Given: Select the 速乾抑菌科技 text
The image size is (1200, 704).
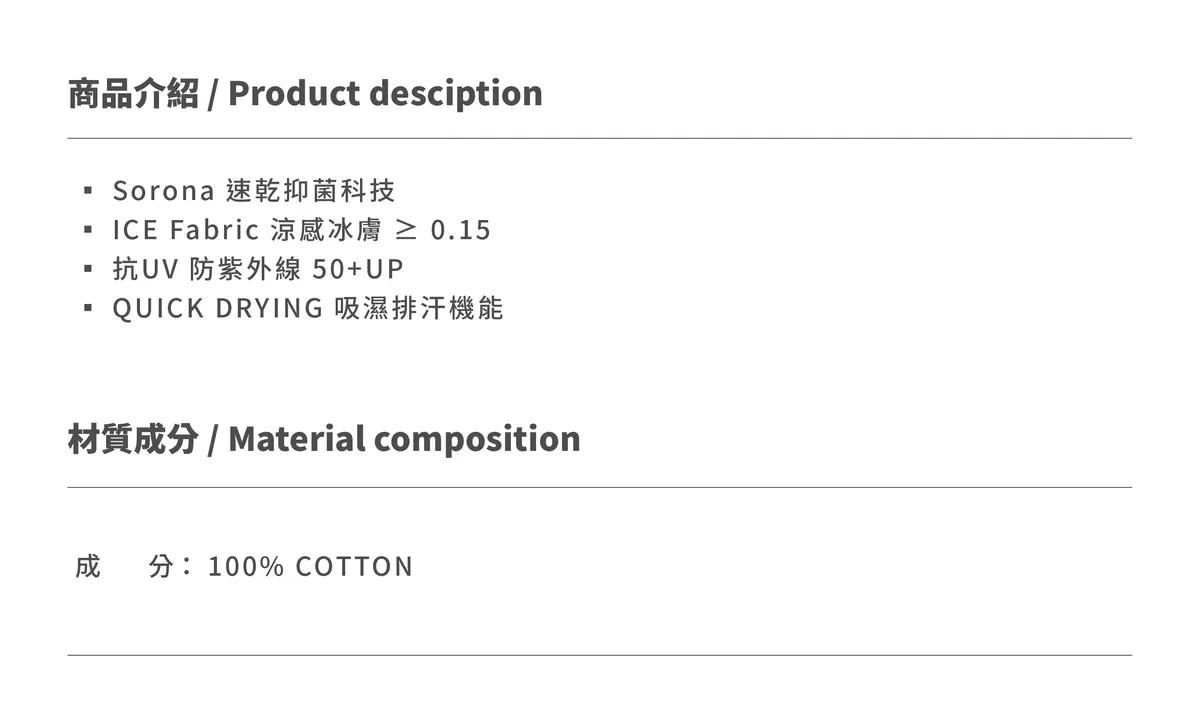Looking at the screenshot, I should 312,190.
